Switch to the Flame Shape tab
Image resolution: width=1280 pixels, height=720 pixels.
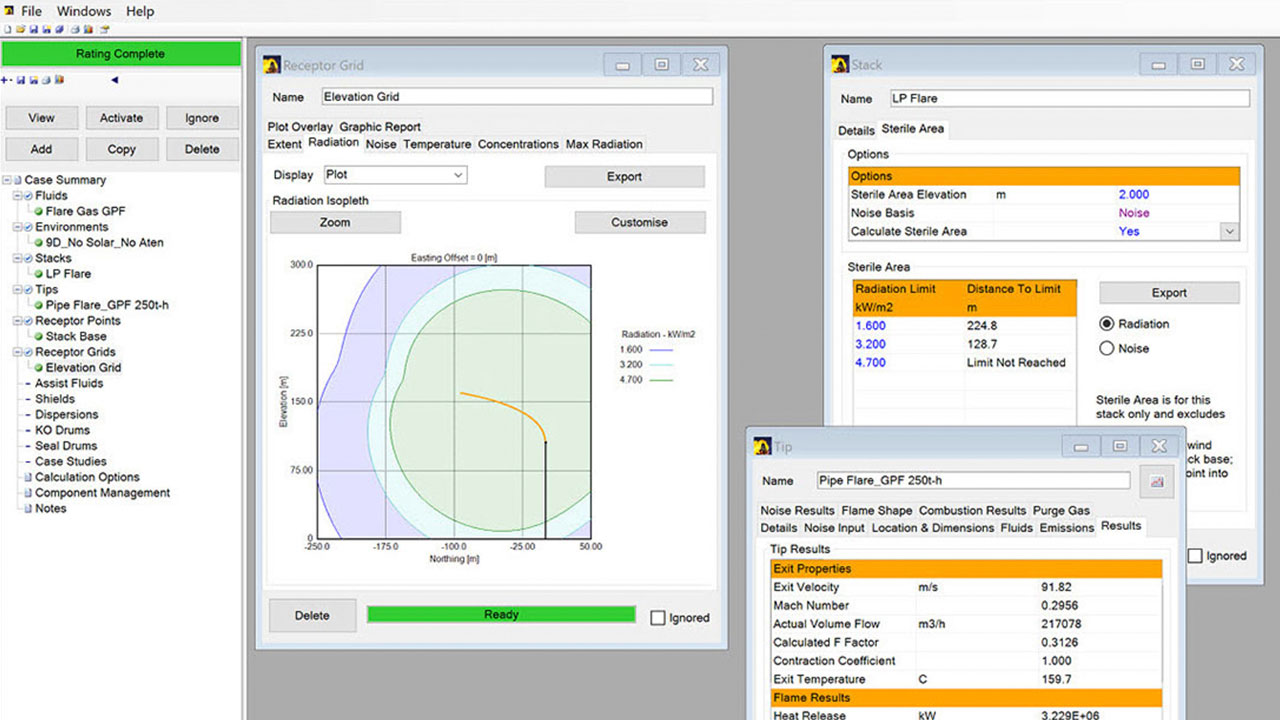(876, 510)
